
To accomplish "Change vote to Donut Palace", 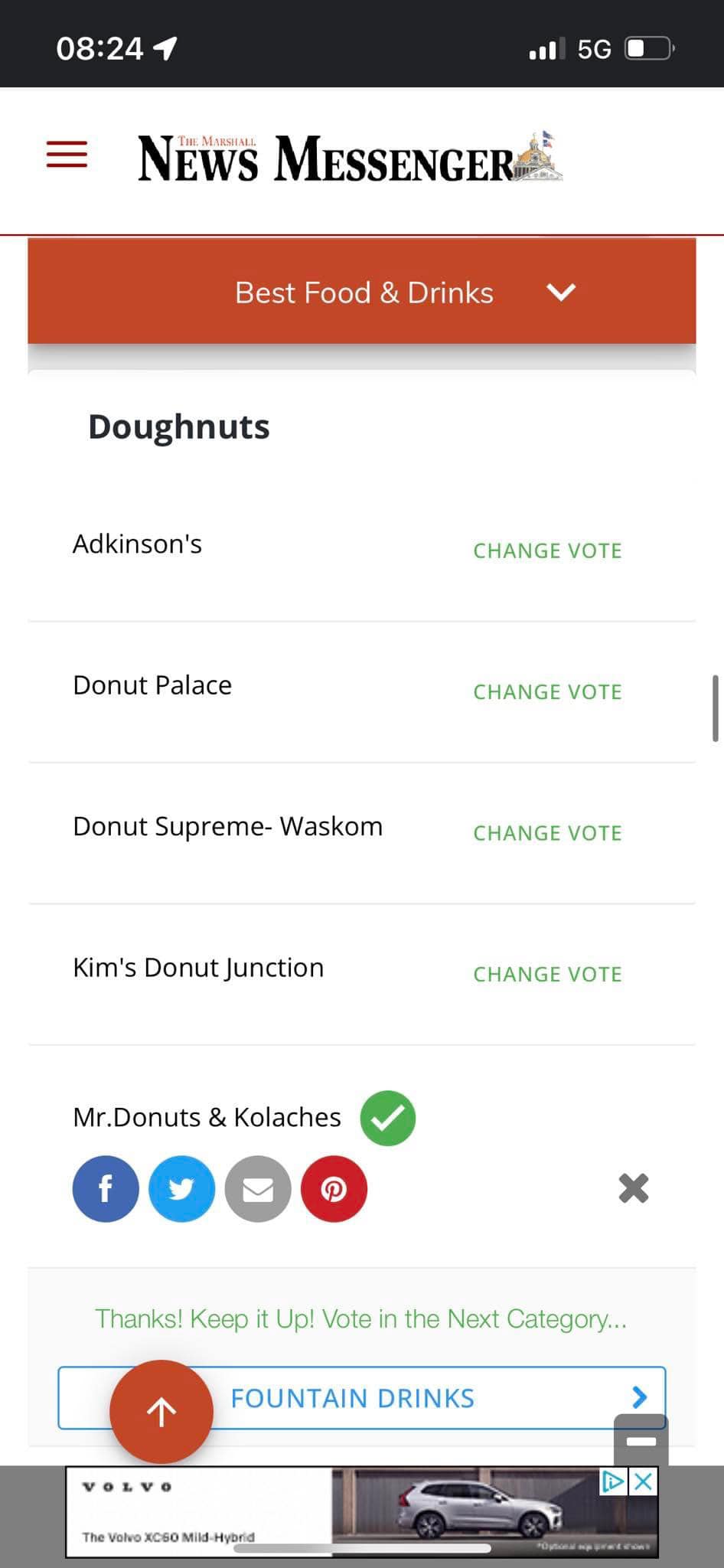I will 547,691.
